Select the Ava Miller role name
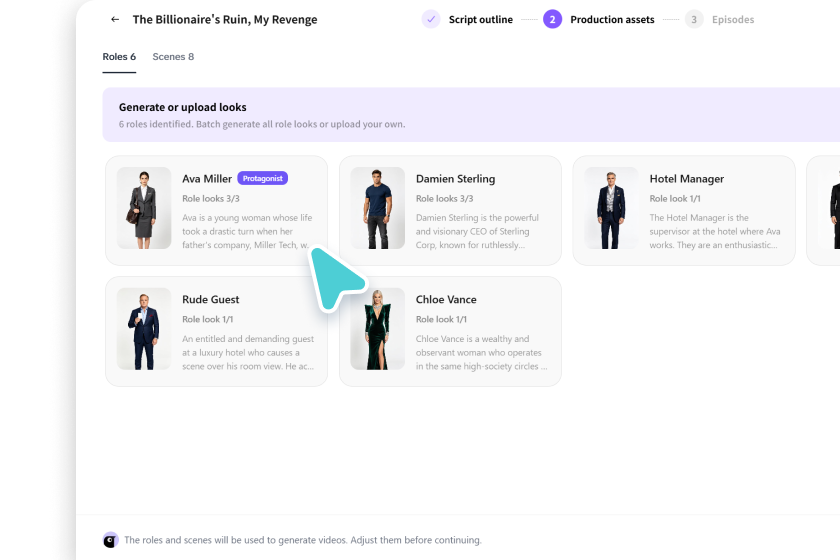Image resolution: width=840 pixels, height=560 pixels. click(207, 178)
